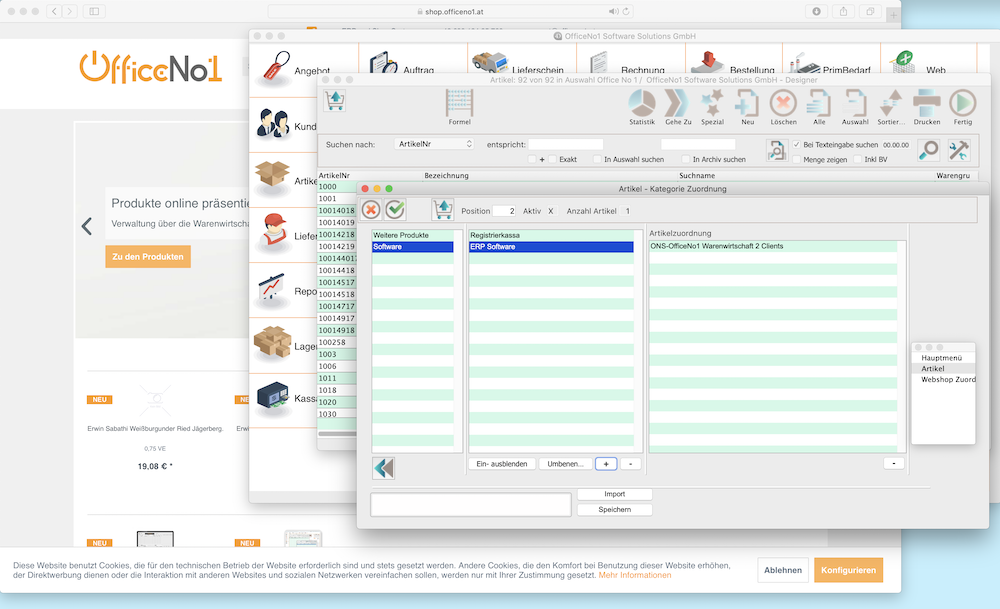Open the Lieferanten worker icon in sidebar
Viewport: 1000px width, 609px height.
coord(274,231)
